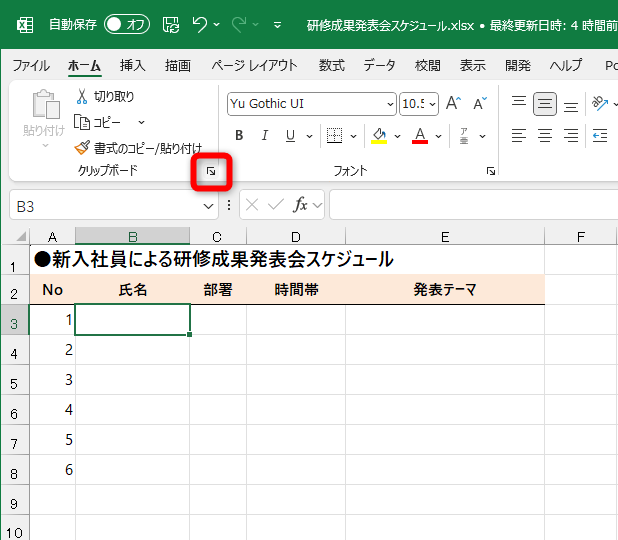618x540 pixels.
Task: Undo the last action
Action: coord(199,24)
